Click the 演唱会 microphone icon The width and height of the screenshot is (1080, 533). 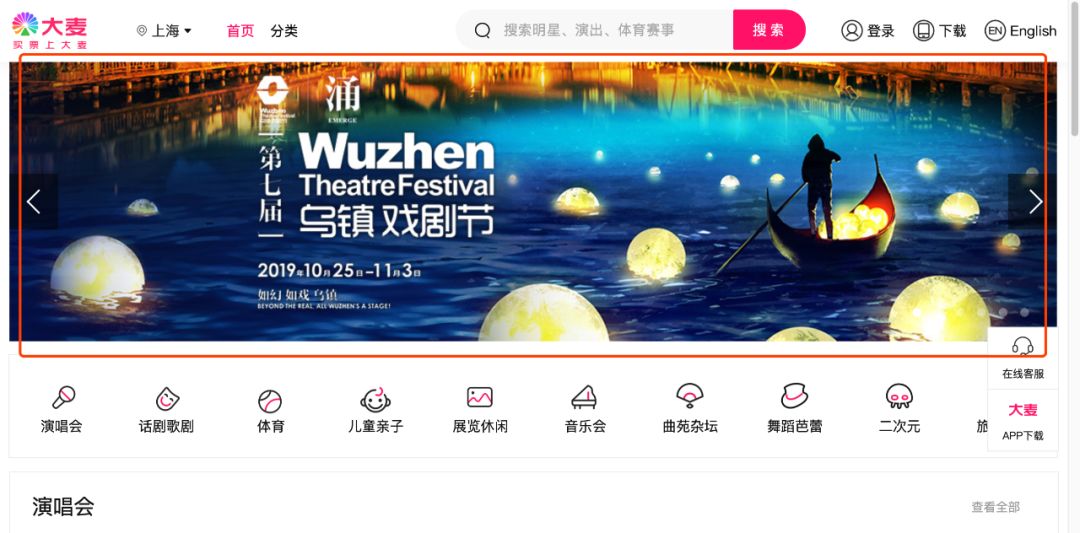(63, 397)
